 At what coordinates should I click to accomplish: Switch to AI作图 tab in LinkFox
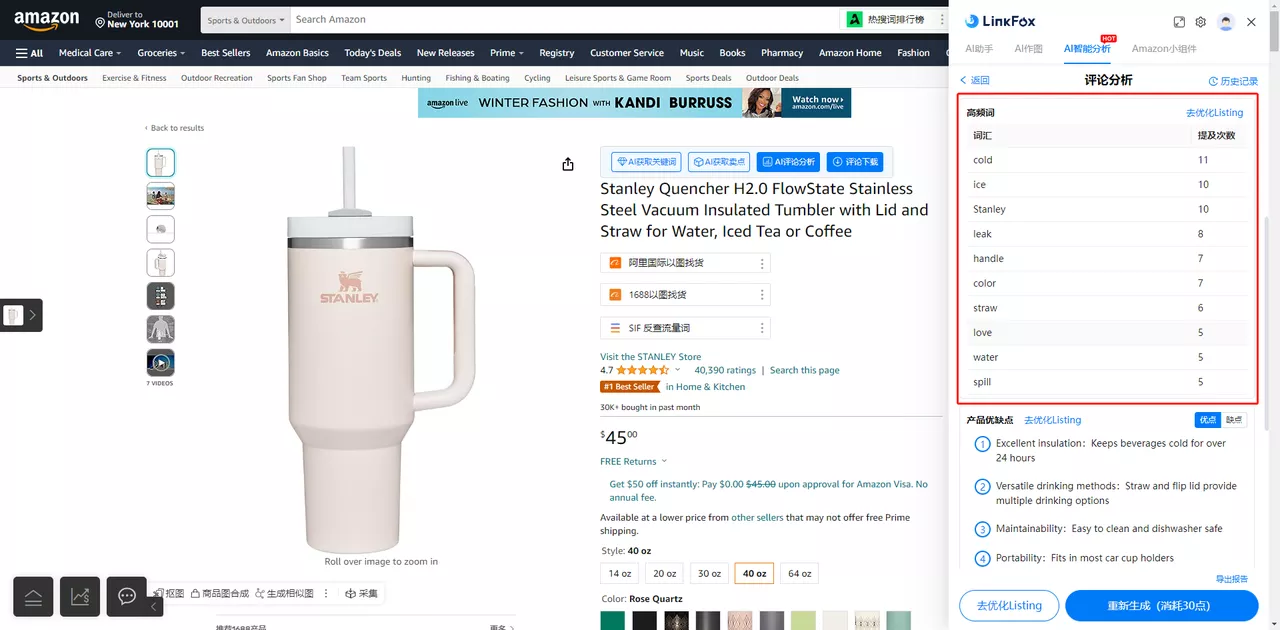[1028, 49]
